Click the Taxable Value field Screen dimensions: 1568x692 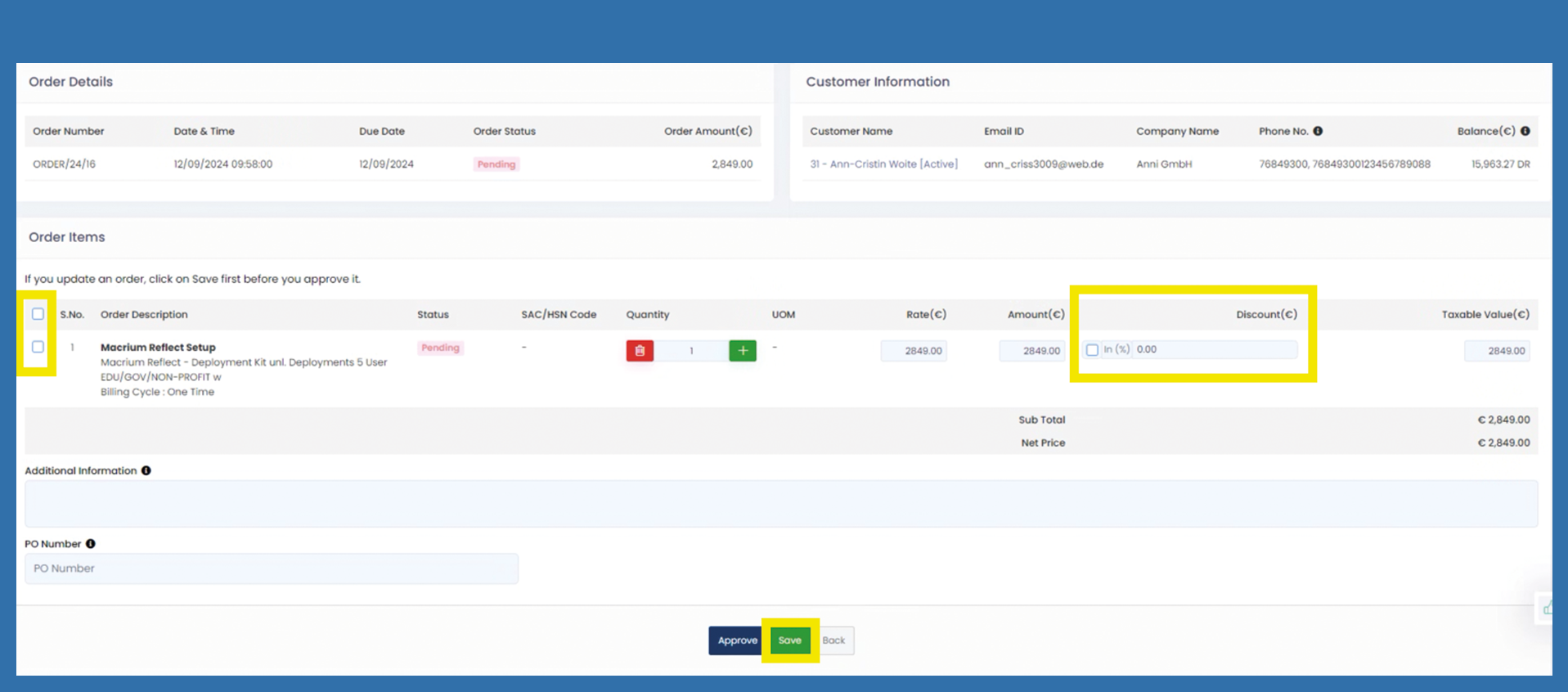point(1496,351)
